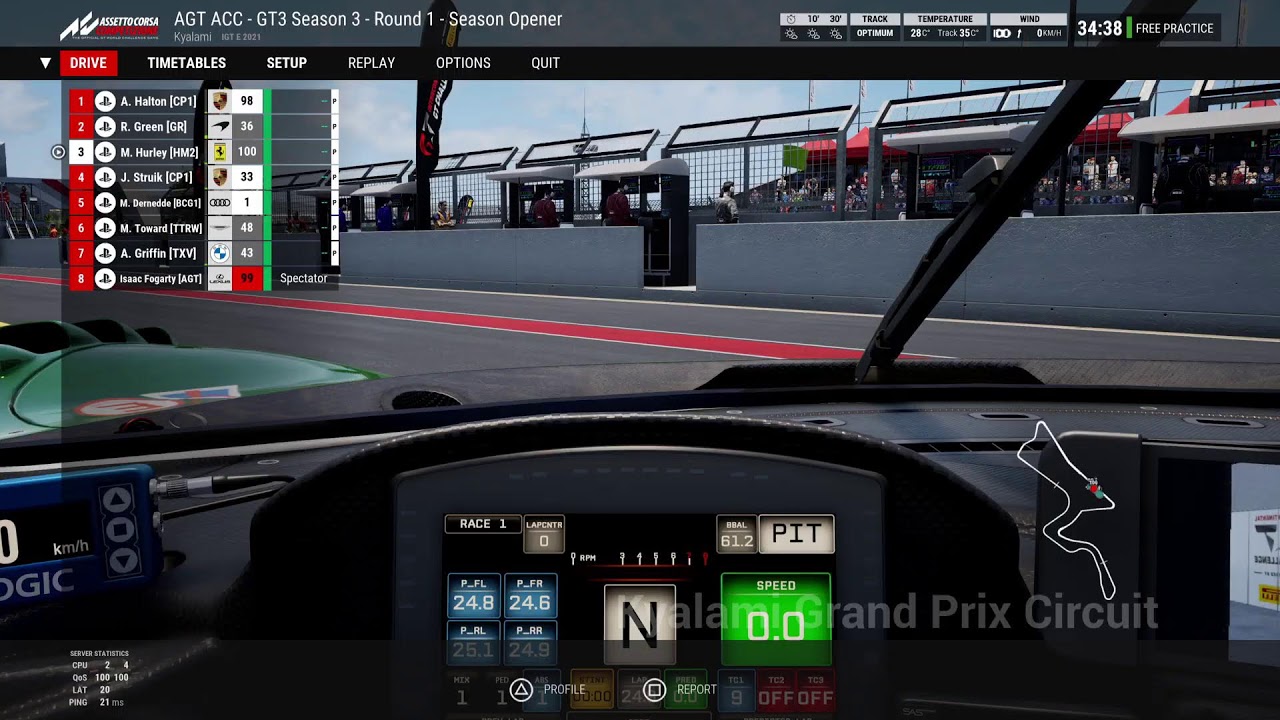Click the green SPEED 0.0 readout

tap(776, 619)
